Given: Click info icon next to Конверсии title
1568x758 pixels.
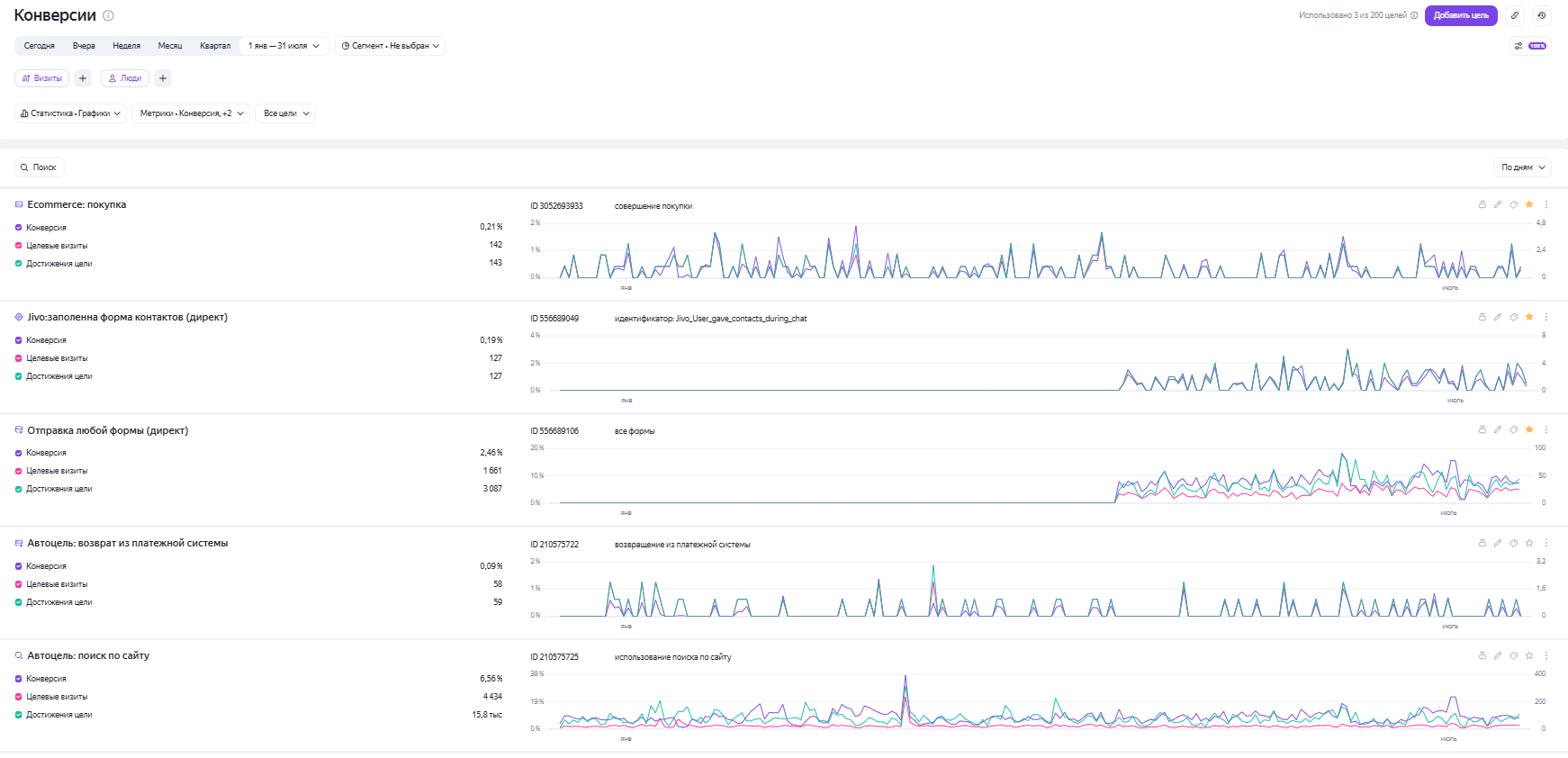Looking at the screenshot, I should point(108,15).
